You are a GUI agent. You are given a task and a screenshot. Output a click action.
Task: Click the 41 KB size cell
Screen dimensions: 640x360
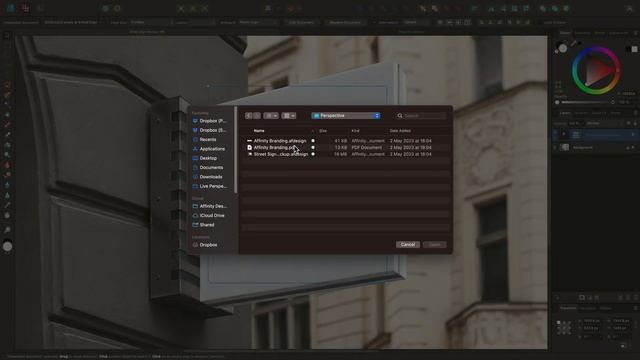(x=340, y=141)
